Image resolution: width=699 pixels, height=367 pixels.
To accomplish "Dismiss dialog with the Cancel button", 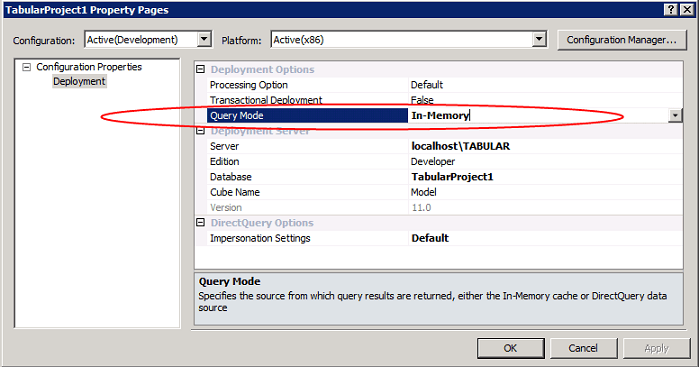I will tap(583, 348).
